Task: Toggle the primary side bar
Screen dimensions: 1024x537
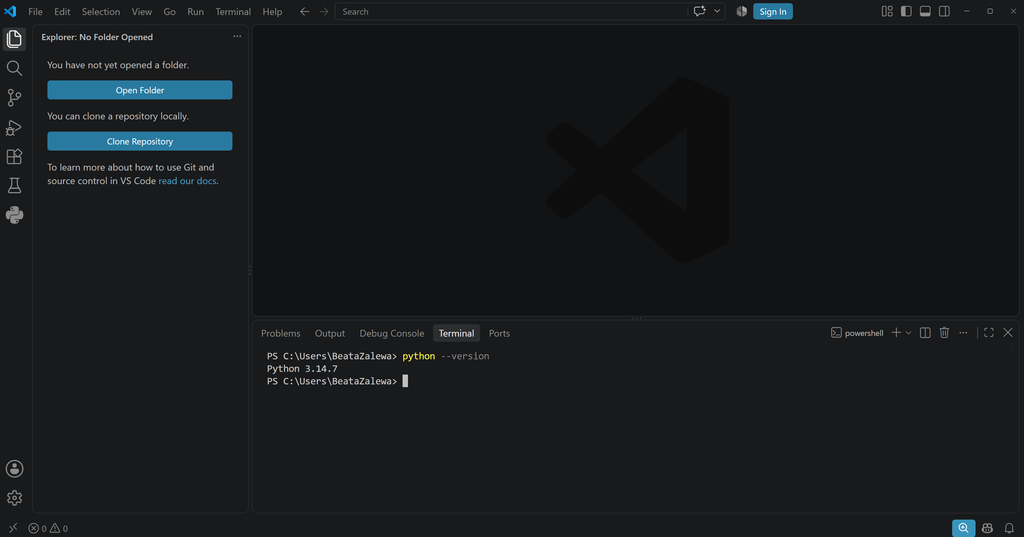Action: 906,11
